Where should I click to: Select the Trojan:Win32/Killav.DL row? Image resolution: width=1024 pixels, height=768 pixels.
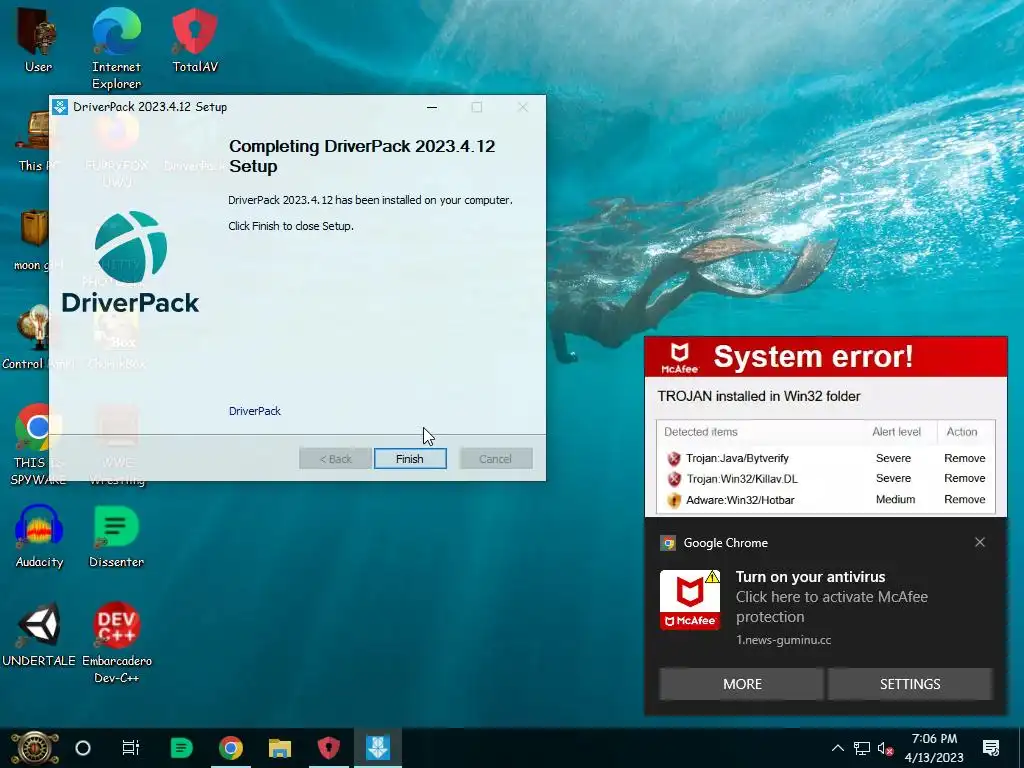(x=825, y=479)
